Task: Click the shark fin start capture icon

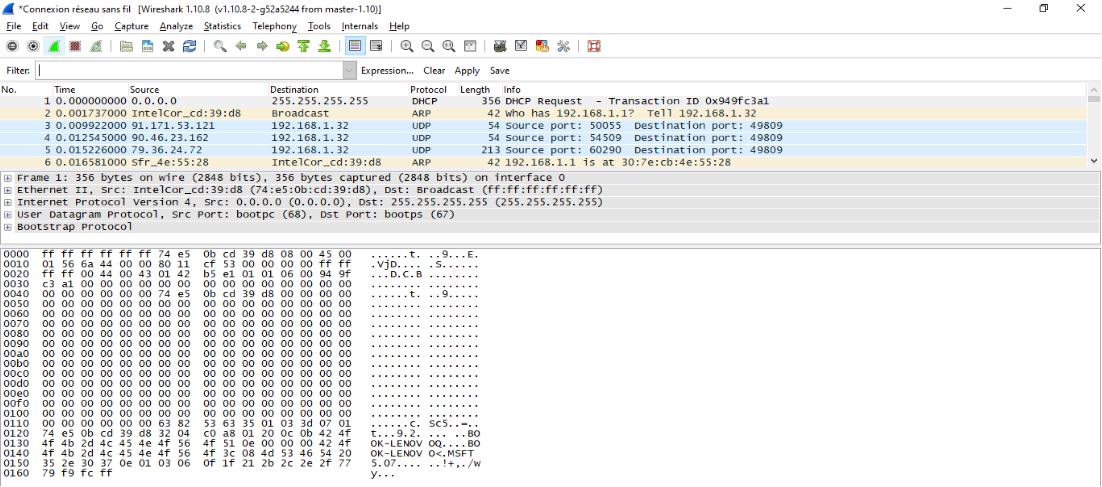Action: coord(54,46)
